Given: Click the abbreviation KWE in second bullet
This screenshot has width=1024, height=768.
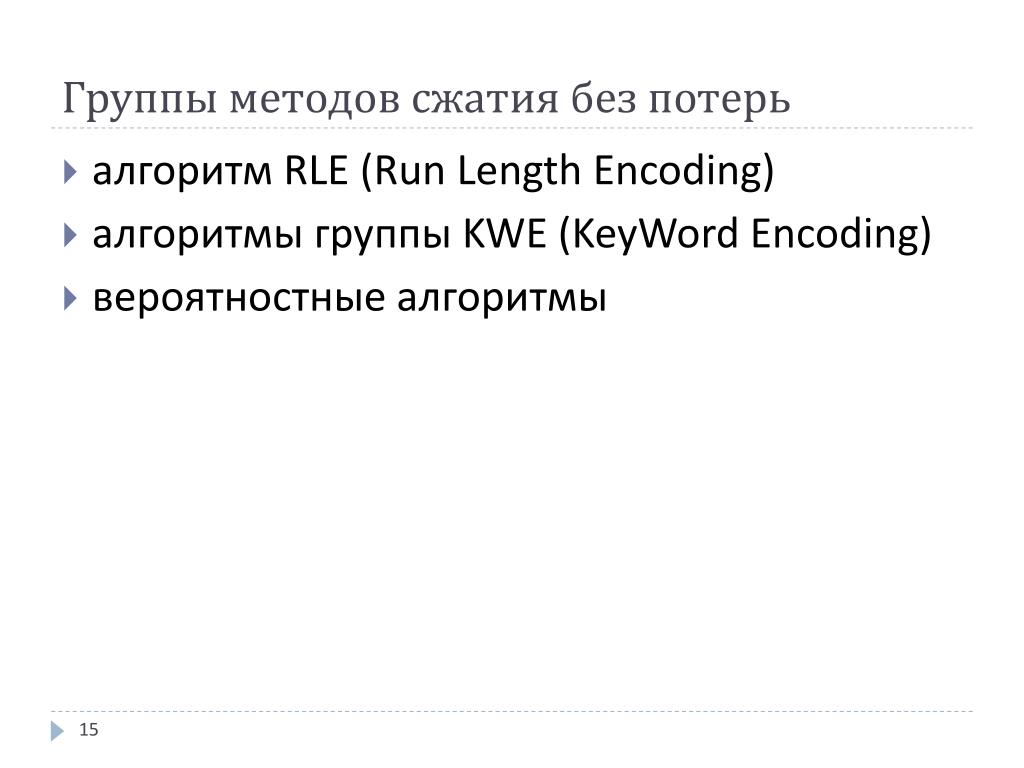Looking at the screenshot, I should click(504, 234).
